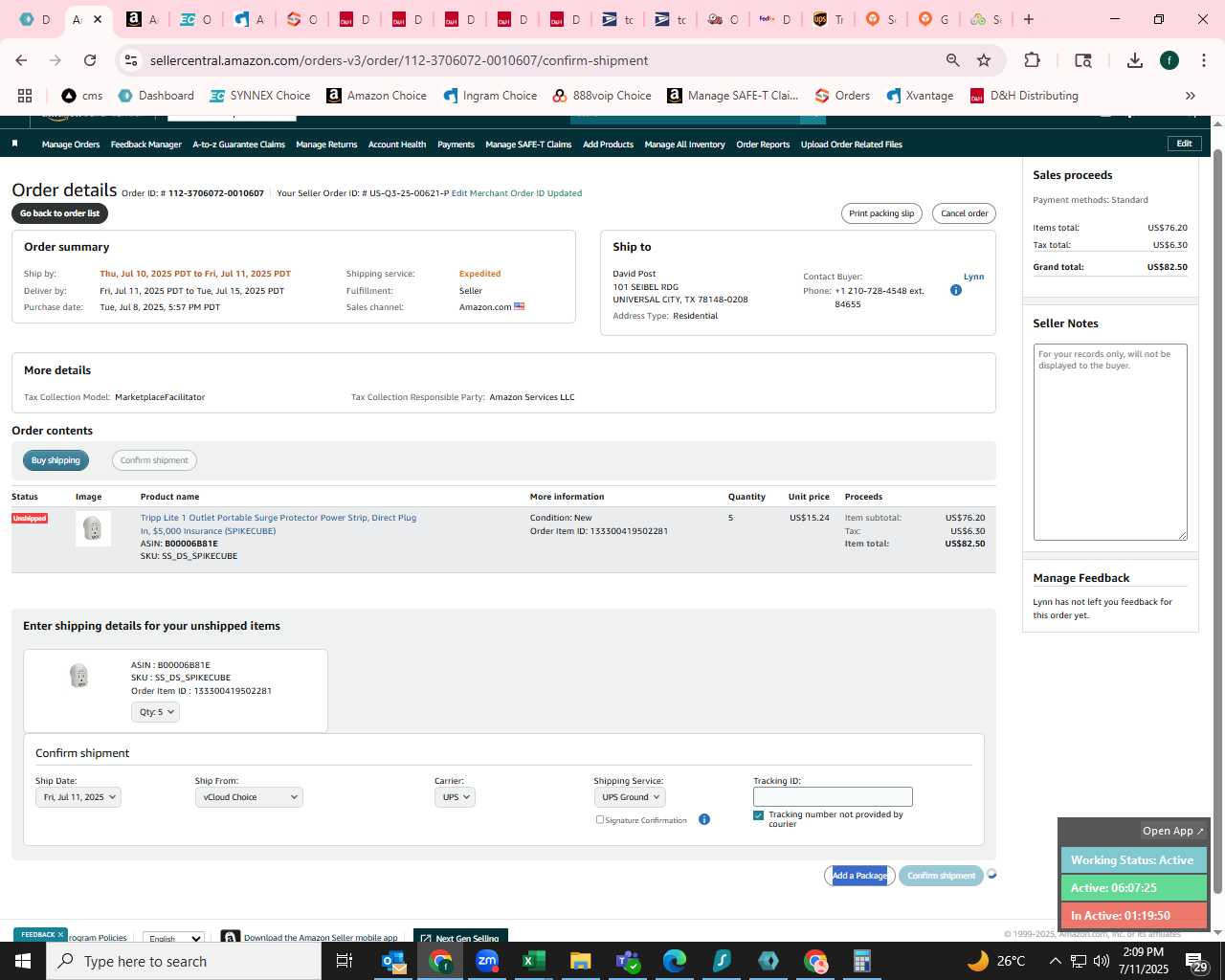
Task: Open Ingram Choice bookmark
Action: (x=490, y=96)
